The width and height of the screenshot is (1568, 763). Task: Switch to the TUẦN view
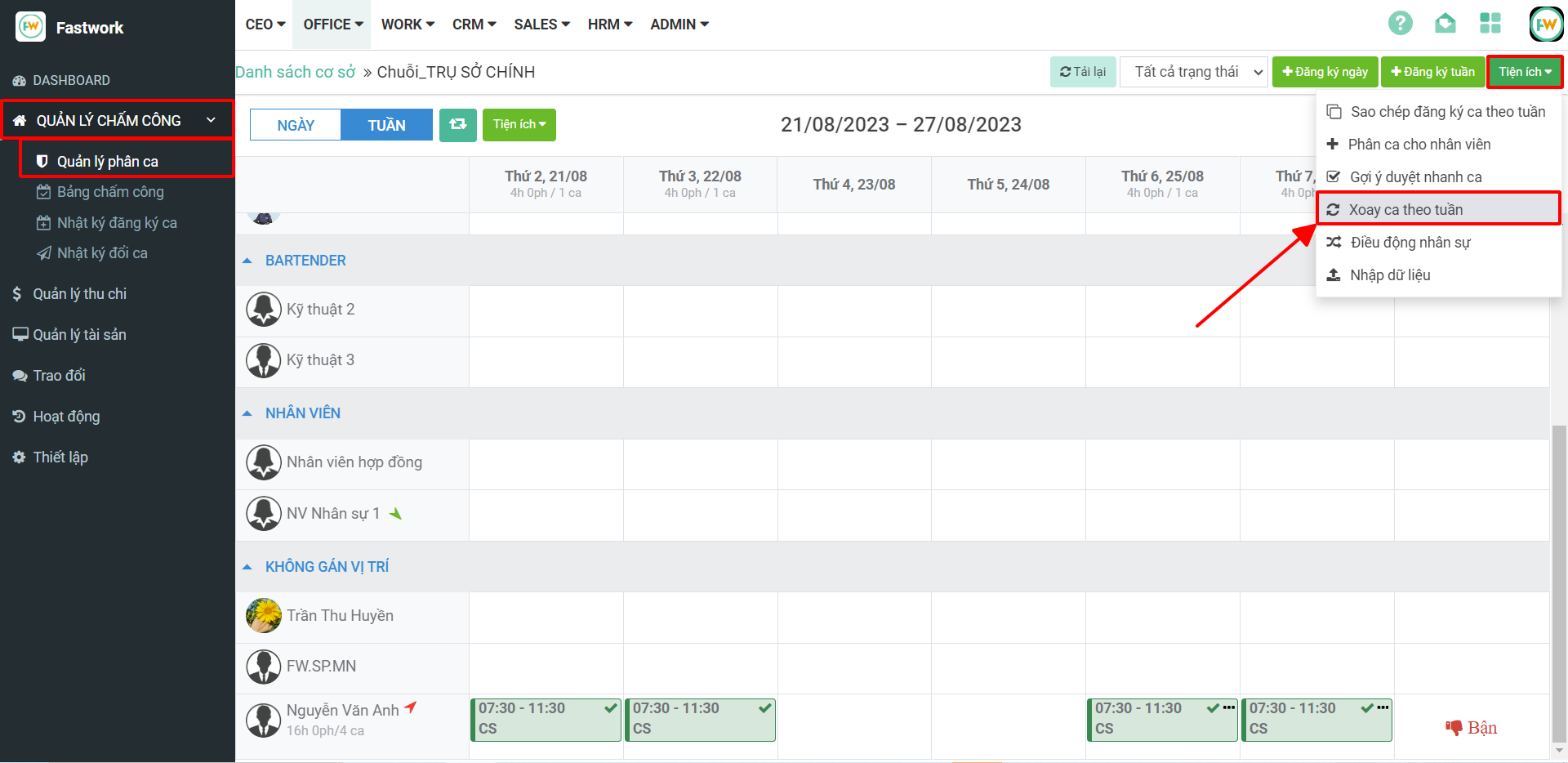386,125
